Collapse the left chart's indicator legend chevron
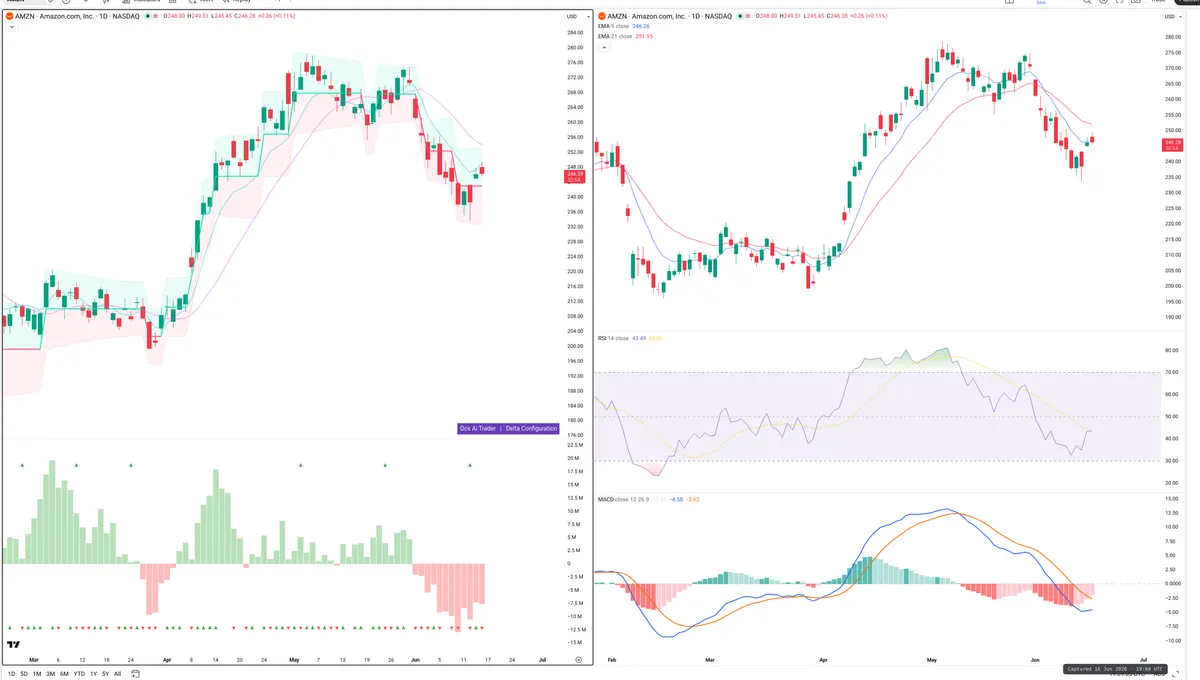Image resolution: width=1200 pixels, height=680 pixels. [12, 27]
